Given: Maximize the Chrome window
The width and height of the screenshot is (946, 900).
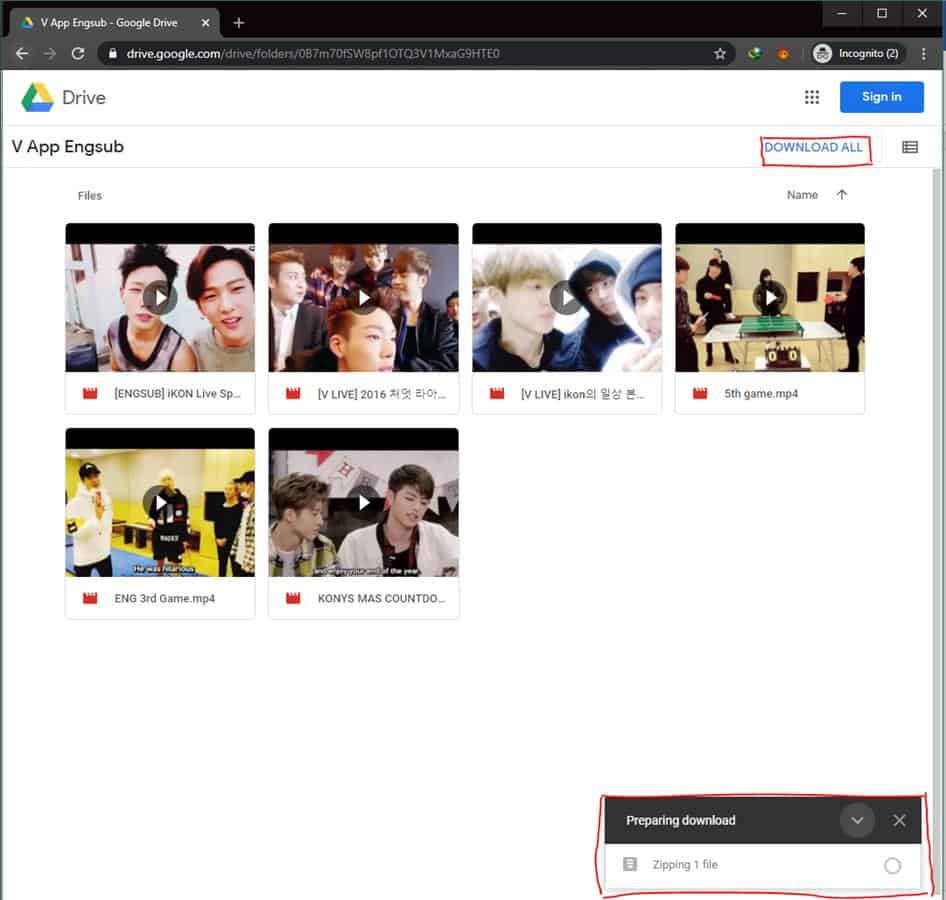Looking at the screenshot, I should pyautogui.click(x=882, y=13).
